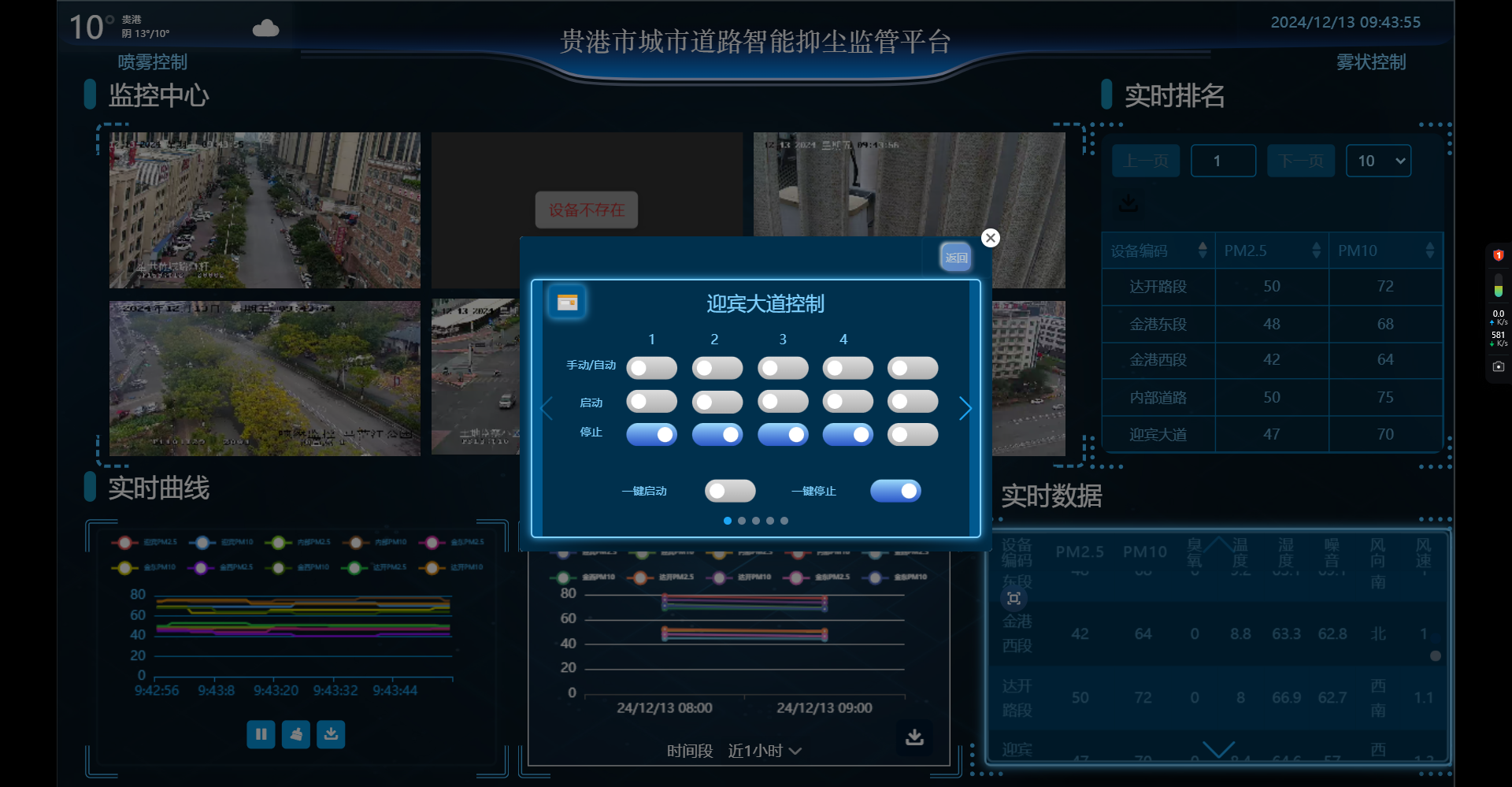Click the card icon in the control dialog
1512x787 pixels.
(x=567, y=303)
